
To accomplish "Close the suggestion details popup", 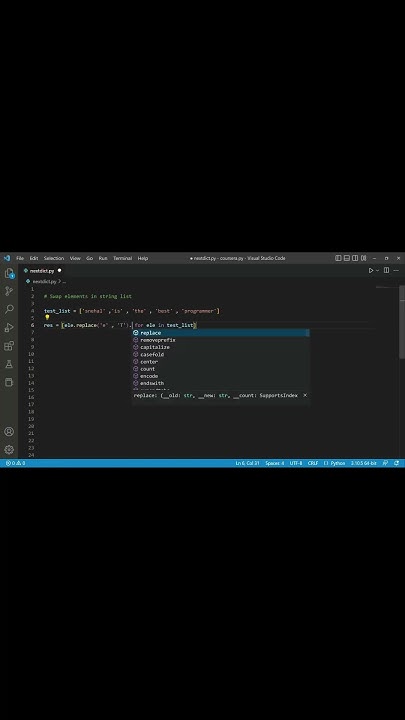I will click(305, 395).
